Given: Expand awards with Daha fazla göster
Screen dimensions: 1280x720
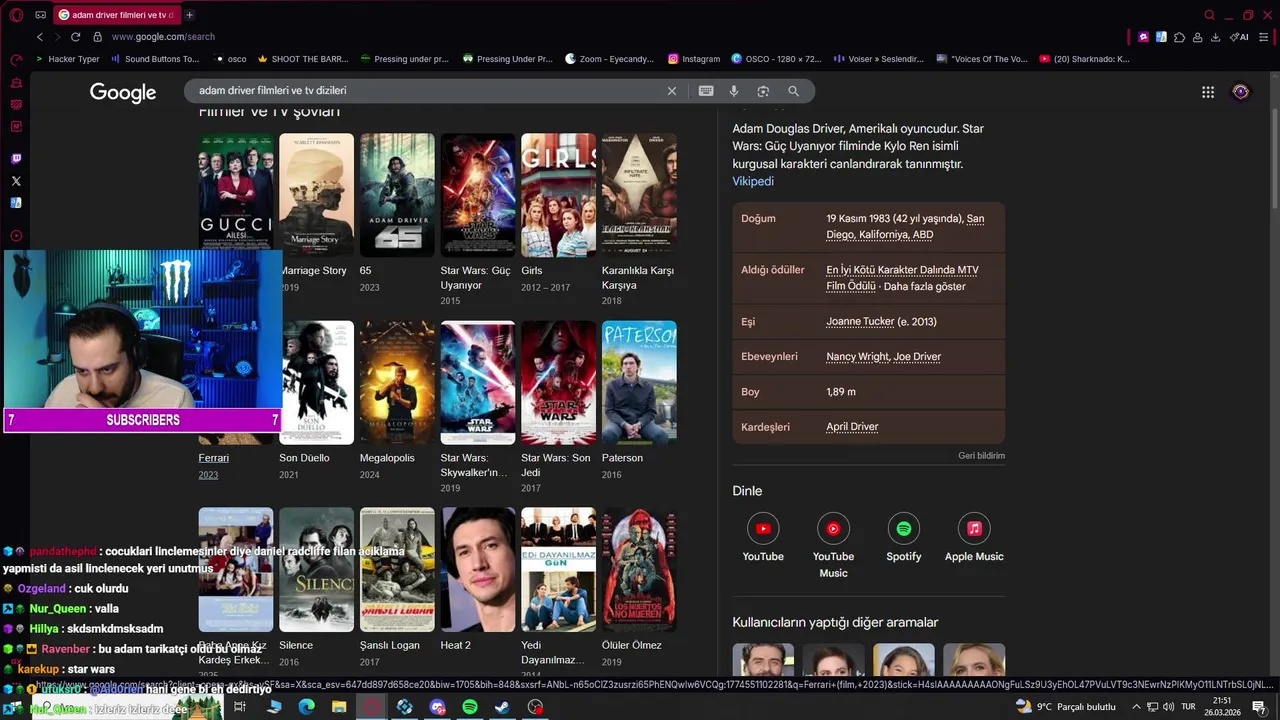Looking at the screenshot, I should click(x=924, y=286).
